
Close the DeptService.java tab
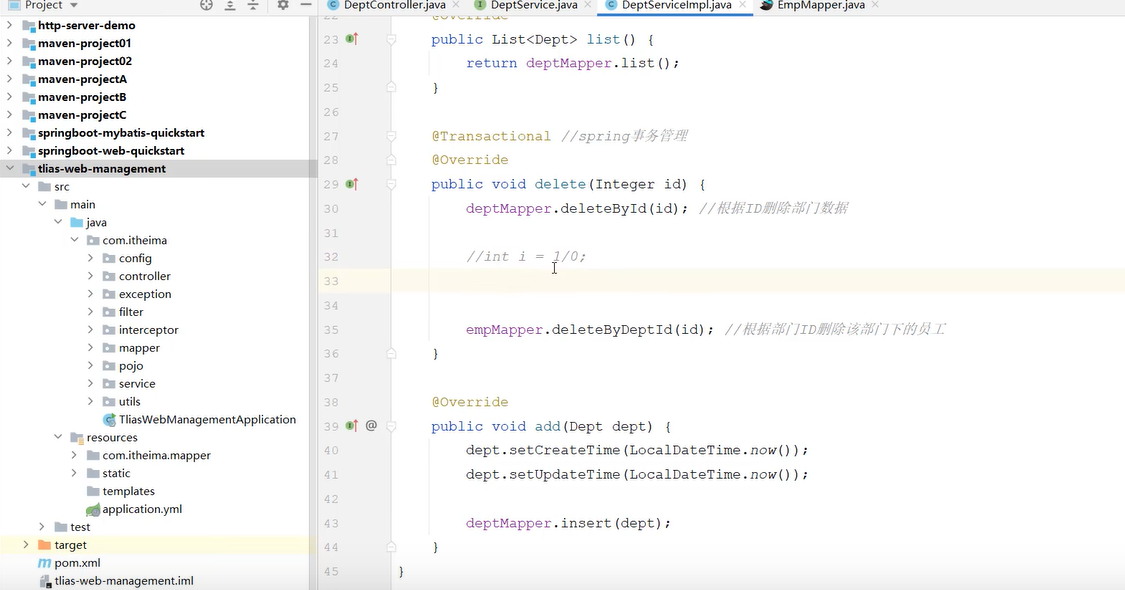[588, 5]
